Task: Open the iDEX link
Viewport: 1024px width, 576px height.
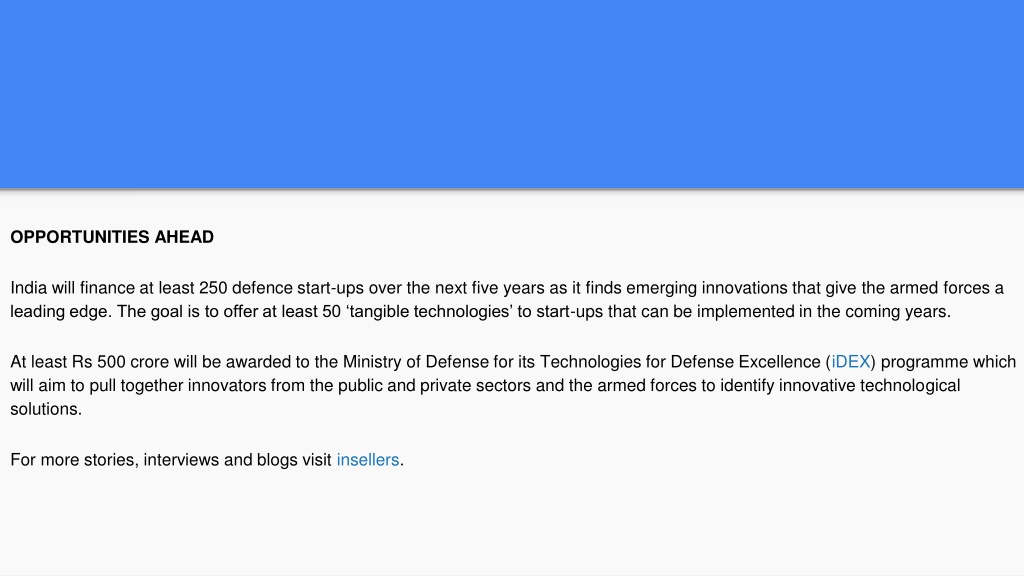Action: [850, 362]
